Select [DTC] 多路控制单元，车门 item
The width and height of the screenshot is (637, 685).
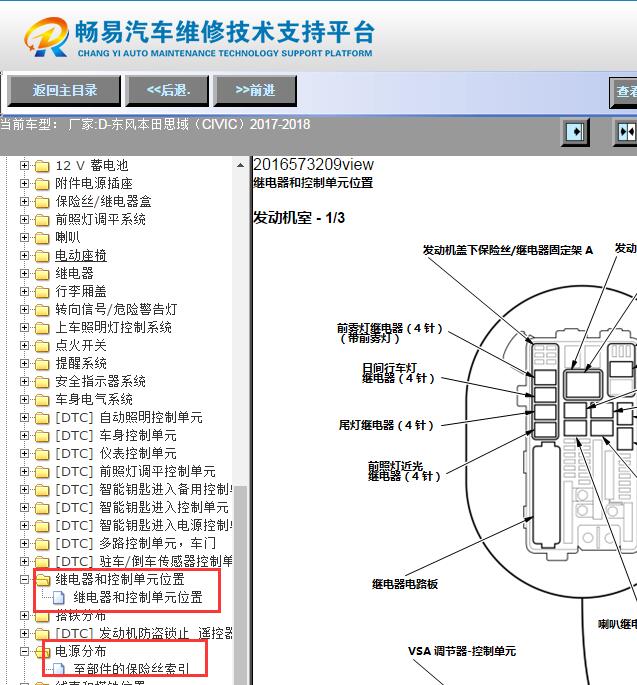click(135, 543)
